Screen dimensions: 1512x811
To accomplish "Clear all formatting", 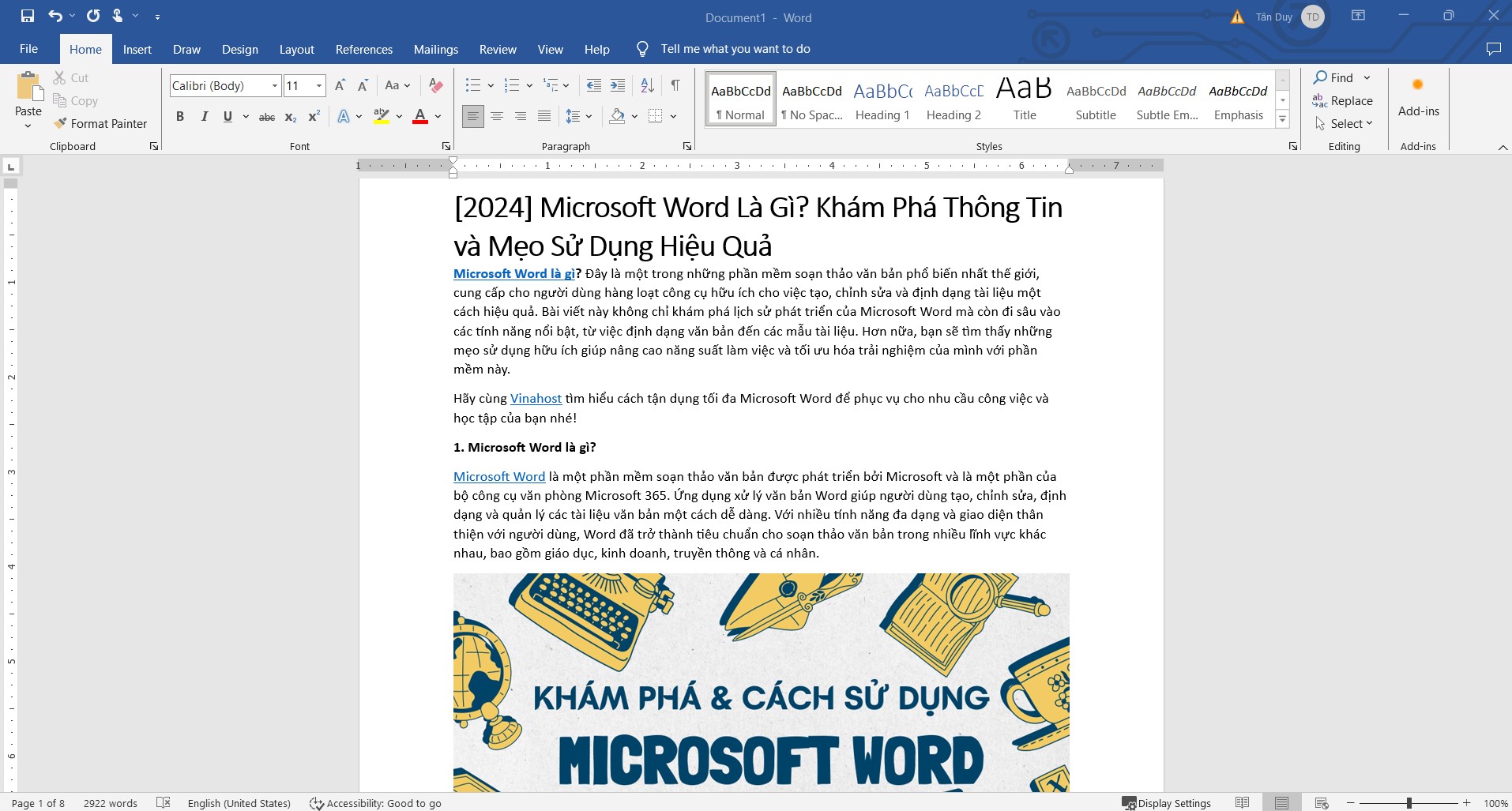I will tap(435, 85).
